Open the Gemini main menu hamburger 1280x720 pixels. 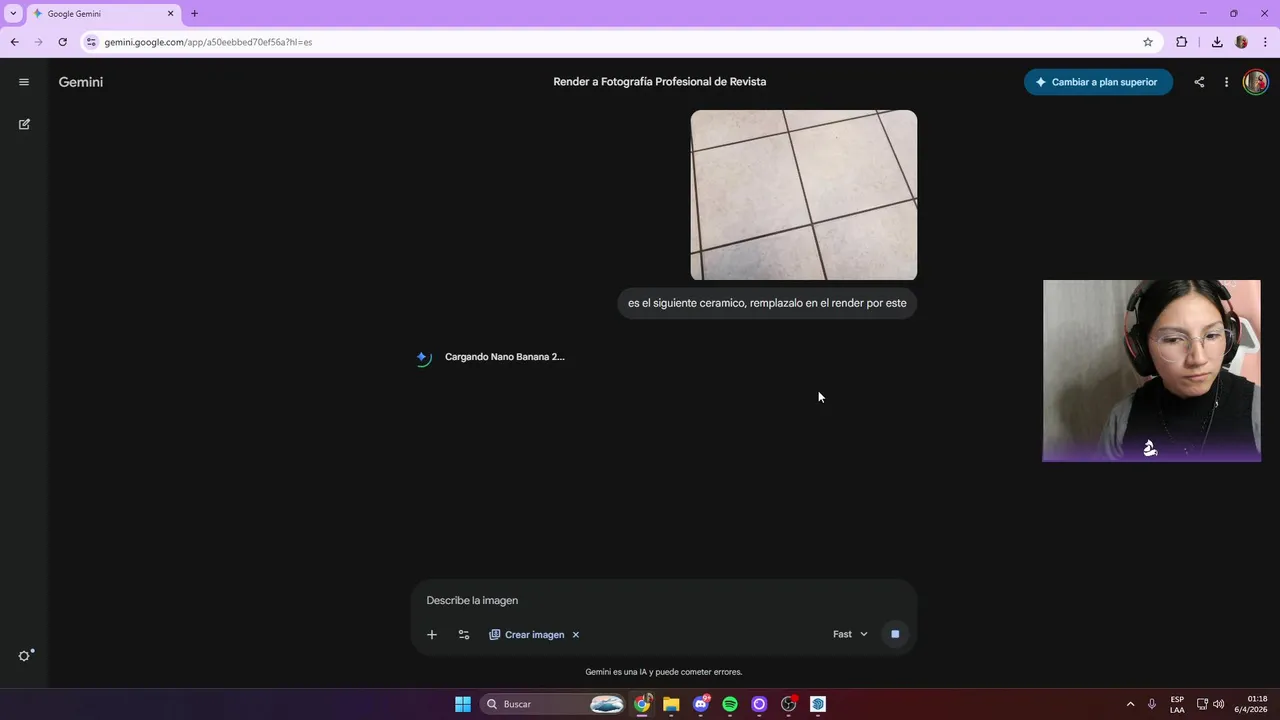[24, 82]
